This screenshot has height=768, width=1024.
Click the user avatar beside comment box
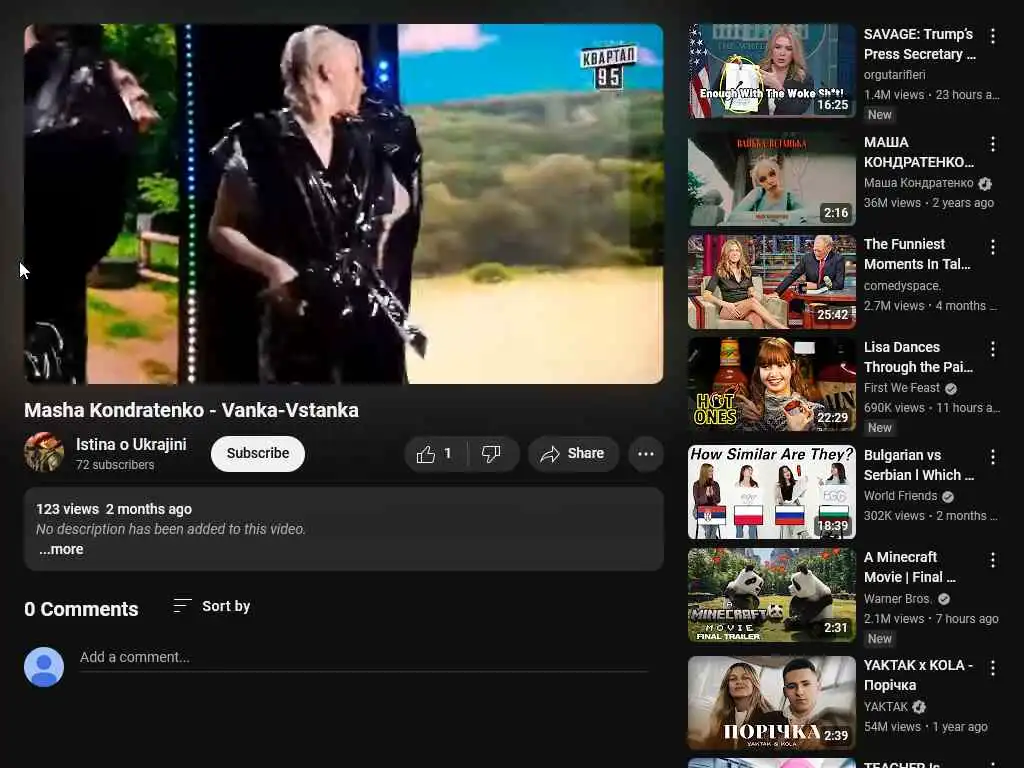pos(44,667)
